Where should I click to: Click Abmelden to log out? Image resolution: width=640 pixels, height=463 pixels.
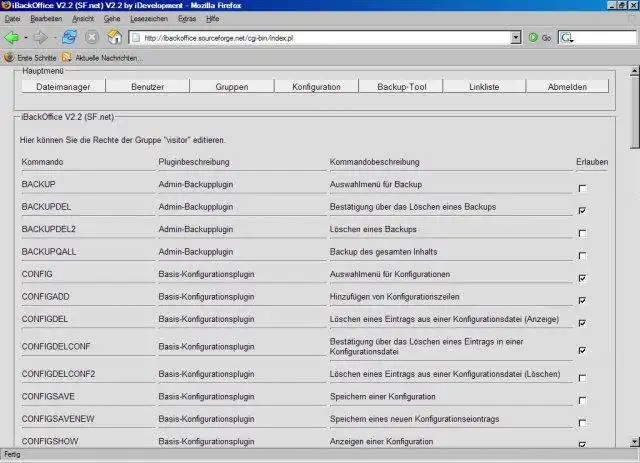point(567,87)
